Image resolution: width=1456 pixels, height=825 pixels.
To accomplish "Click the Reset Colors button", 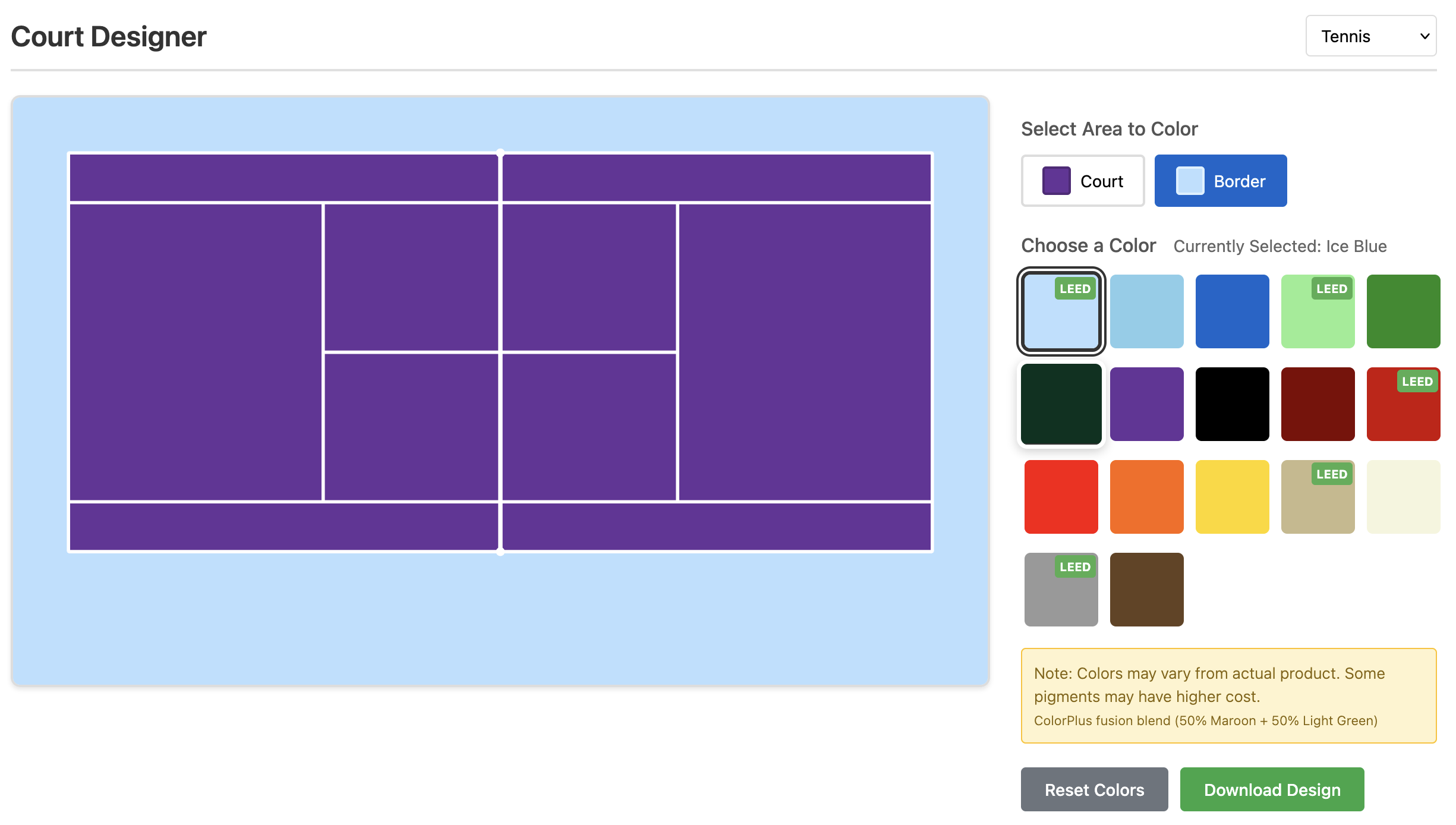I will (x=1093, y=789).
